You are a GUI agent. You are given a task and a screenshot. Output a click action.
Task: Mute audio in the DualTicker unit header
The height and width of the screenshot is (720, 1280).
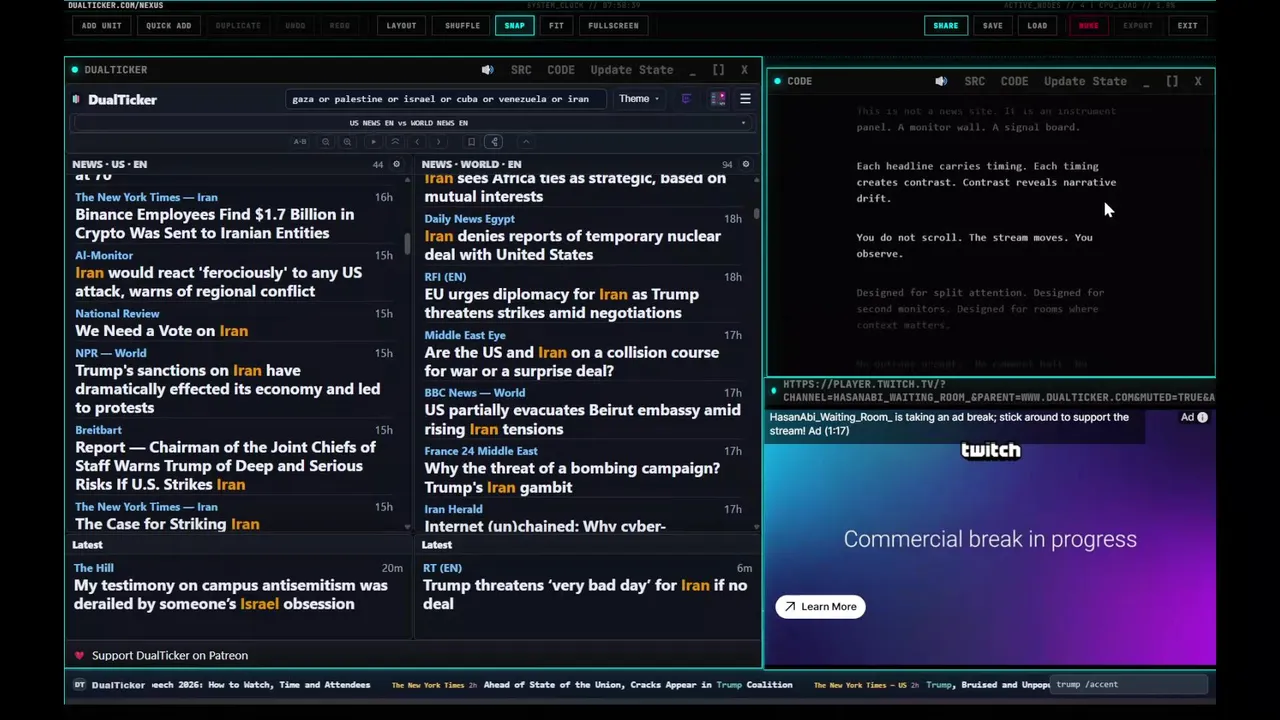click(x=487, y=70)
